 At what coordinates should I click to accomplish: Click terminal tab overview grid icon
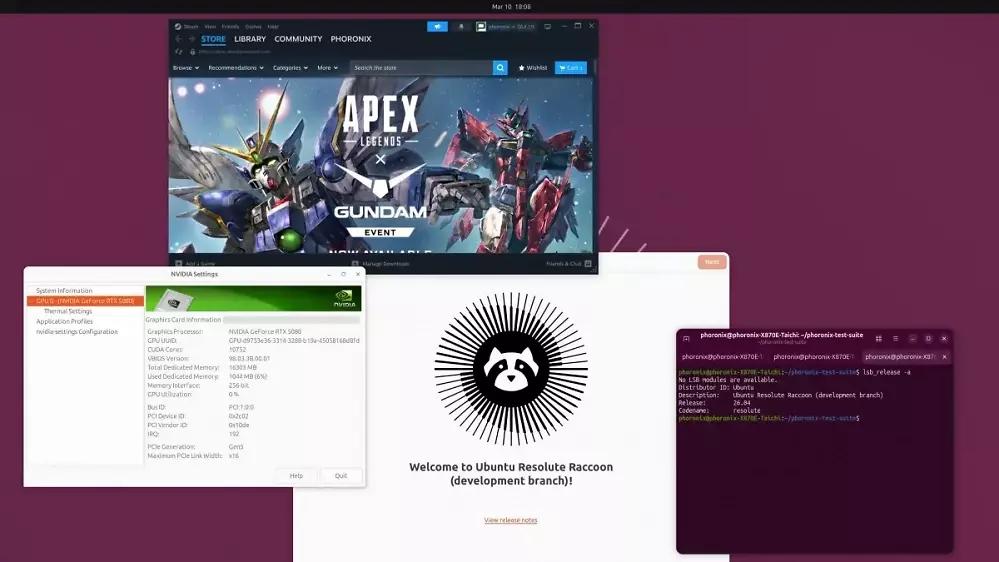[879, 338]
